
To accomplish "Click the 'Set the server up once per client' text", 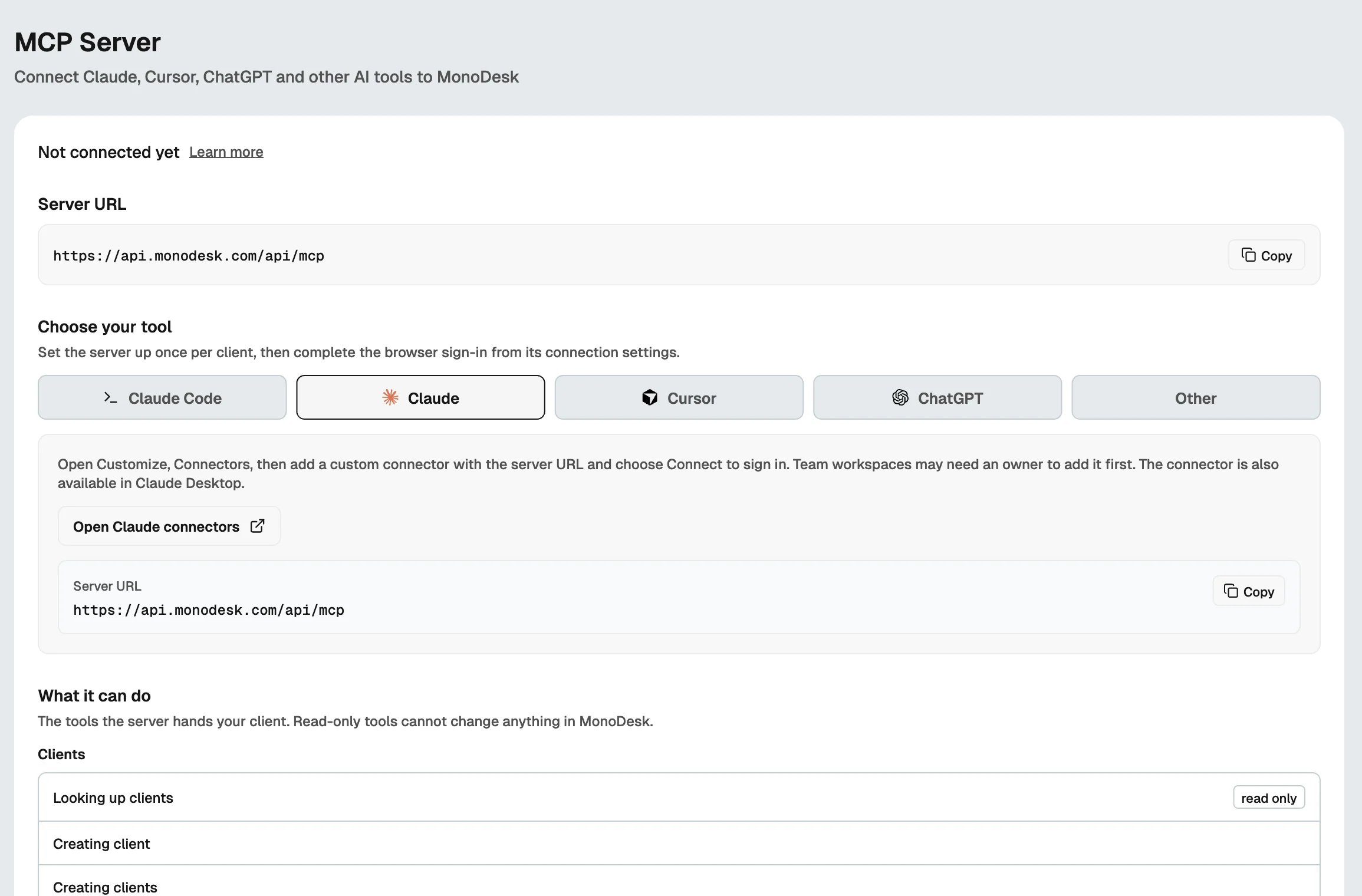I will [358, 353].
